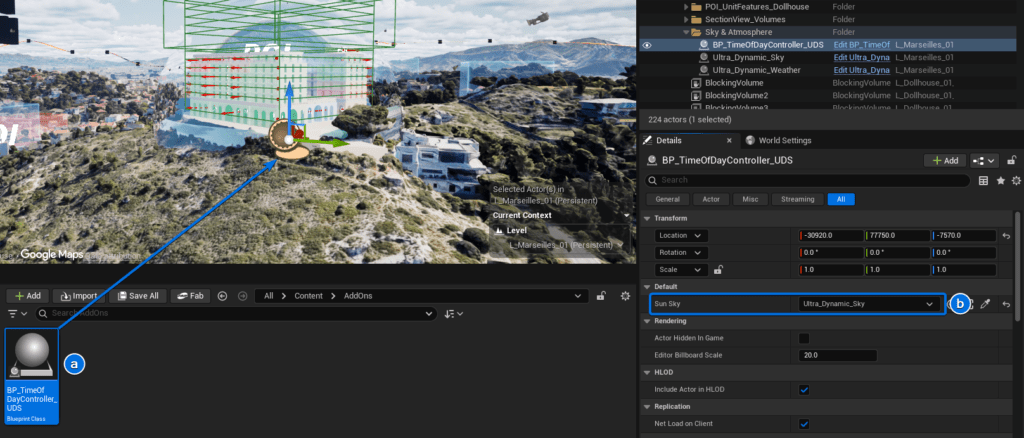The width and height of the screenshot is (1024, 438).
Task: Toggle Actor Hidden In Game checkbox
Action: tap(804, 338)
